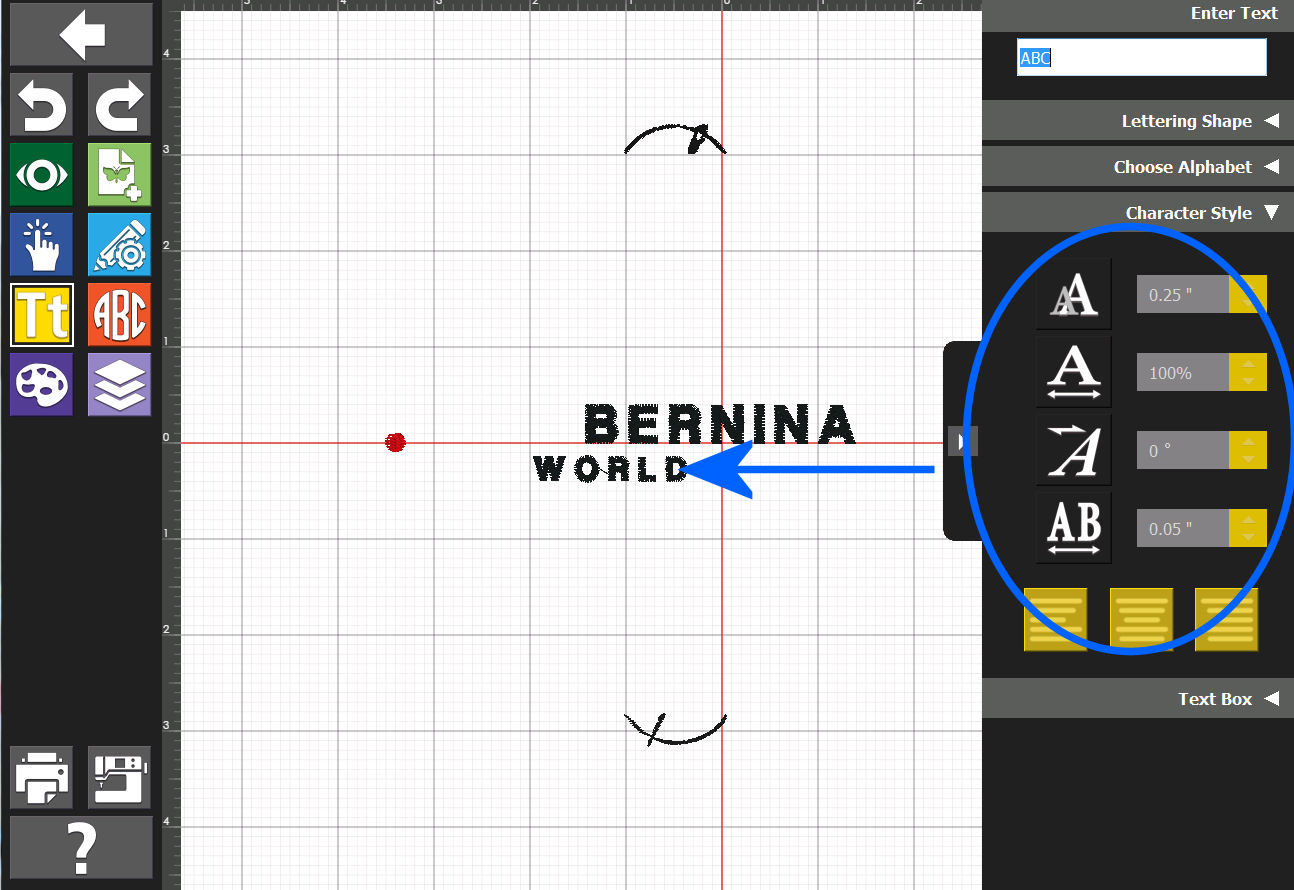Screen dimensions: 1294x890
Task: Adjust slant with 0 ° stepper arrows
Action: [1248, 451]
